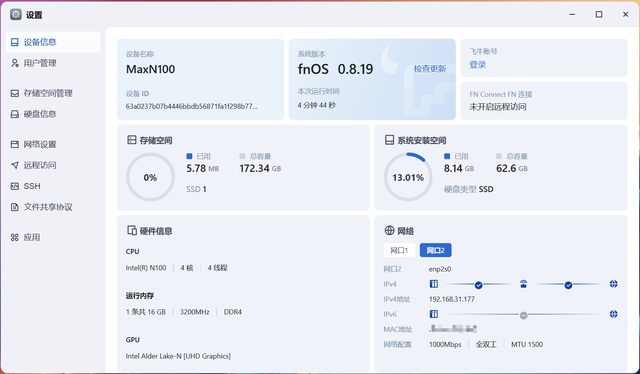This screenshot has height=374, width=640.
Task: Click the 网络 globe header icon
Action: pos(389,230)
